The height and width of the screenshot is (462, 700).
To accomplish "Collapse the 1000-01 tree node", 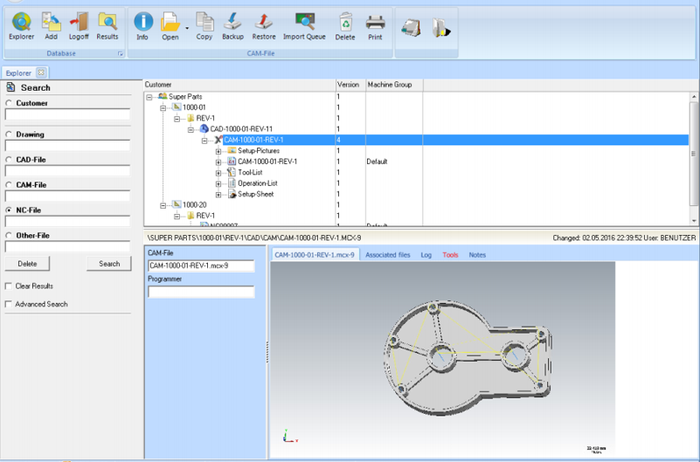I will pyautogui.click(x=163, y=108).
